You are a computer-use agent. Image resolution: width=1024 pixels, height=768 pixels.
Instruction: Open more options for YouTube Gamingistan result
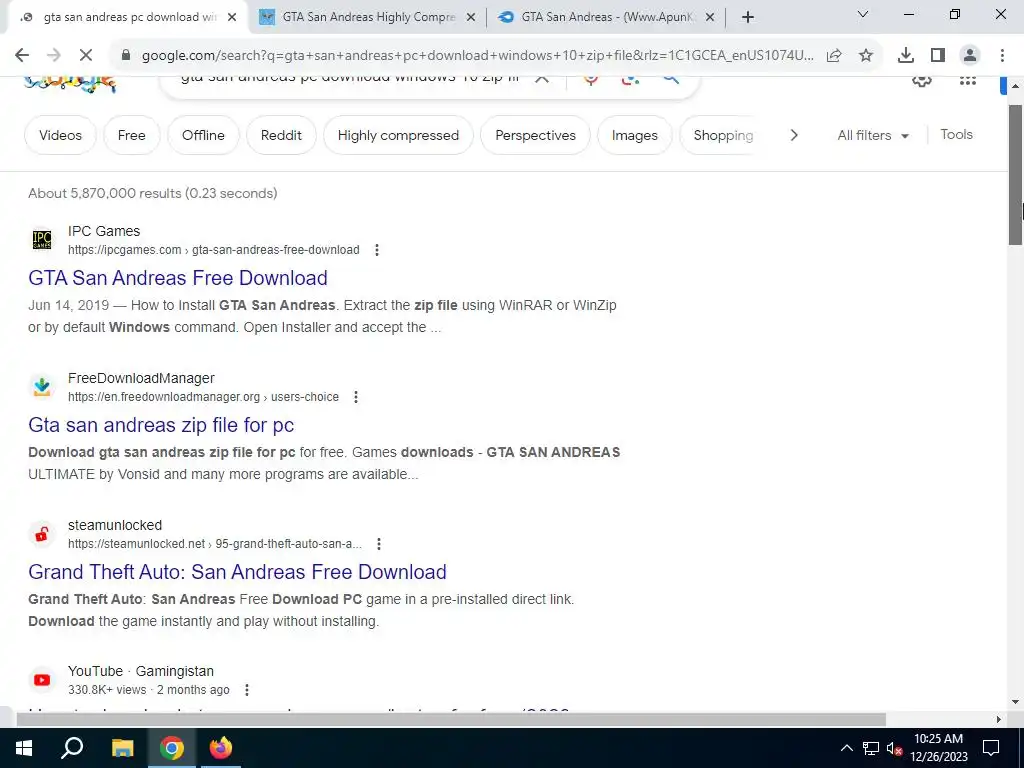point(247,690)
